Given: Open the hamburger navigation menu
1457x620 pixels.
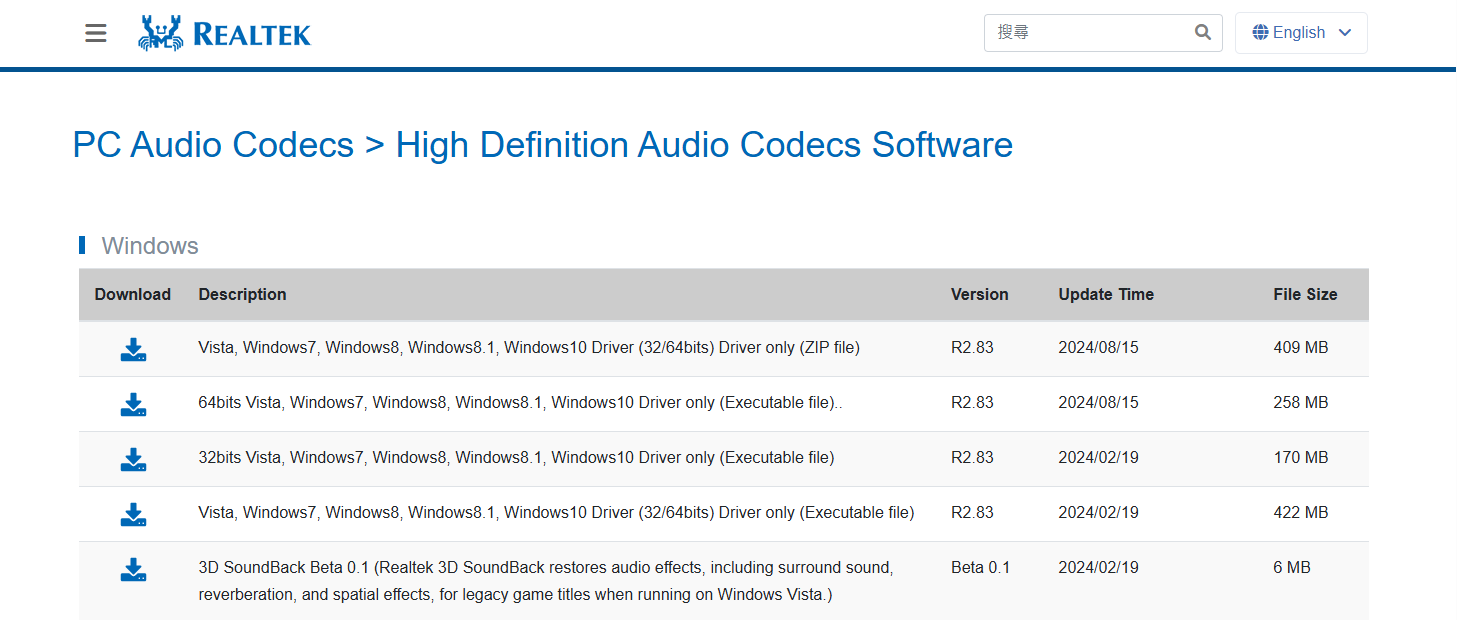Looking at the screenshot, I should 96,33.
